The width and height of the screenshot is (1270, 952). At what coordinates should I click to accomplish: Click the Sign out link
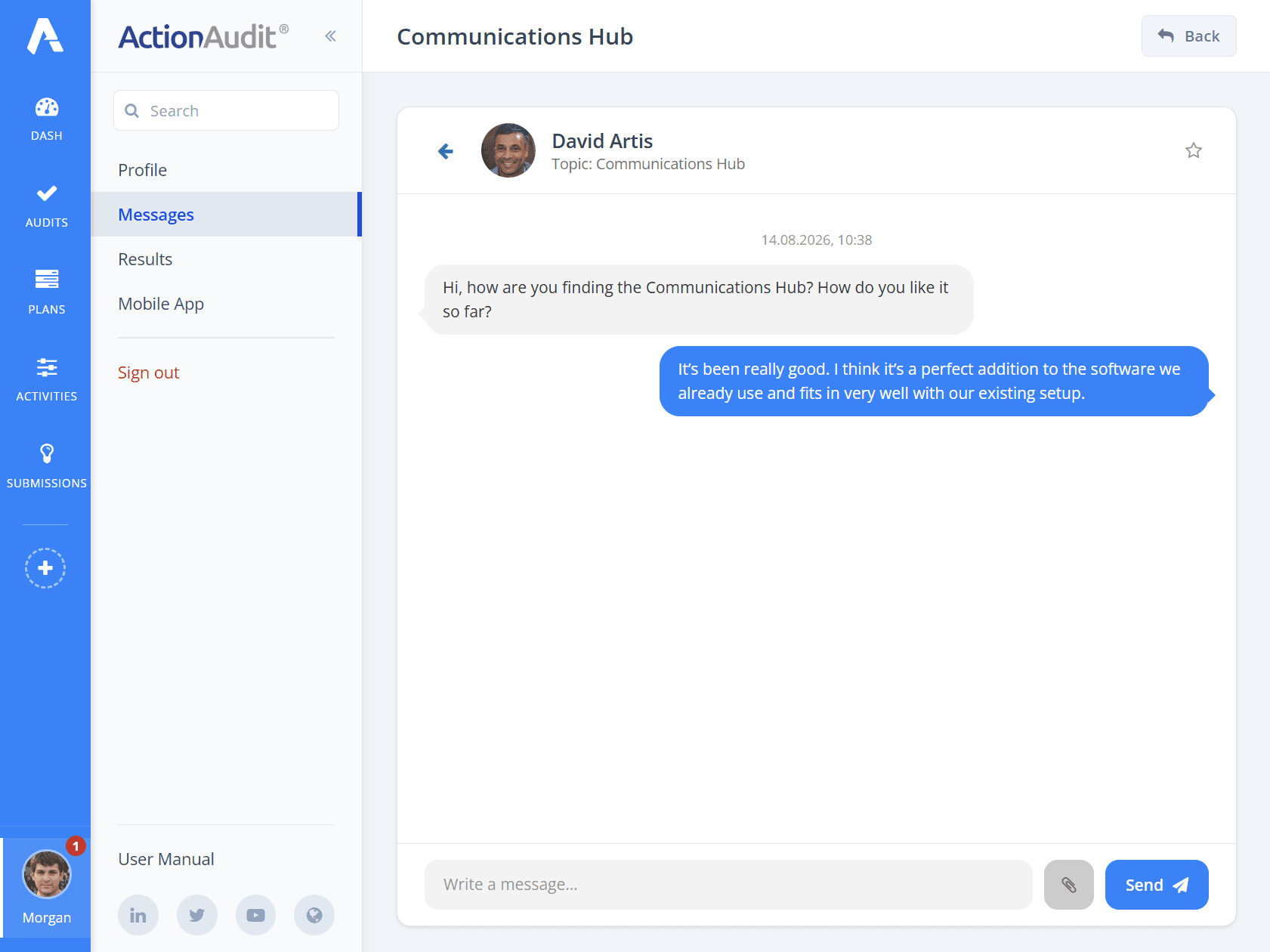[x=148, y=372]
